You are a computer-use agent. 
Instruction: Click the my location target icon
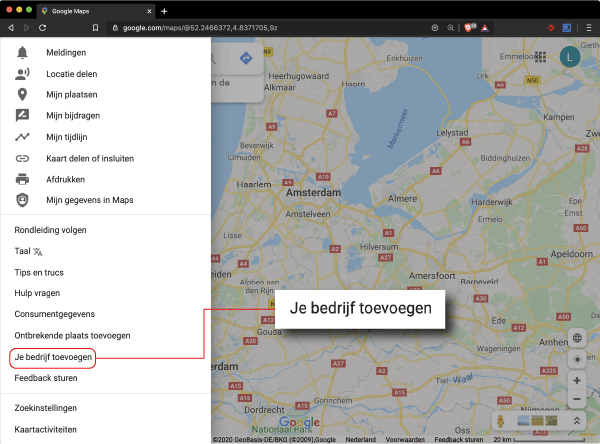tap(577, 359)
